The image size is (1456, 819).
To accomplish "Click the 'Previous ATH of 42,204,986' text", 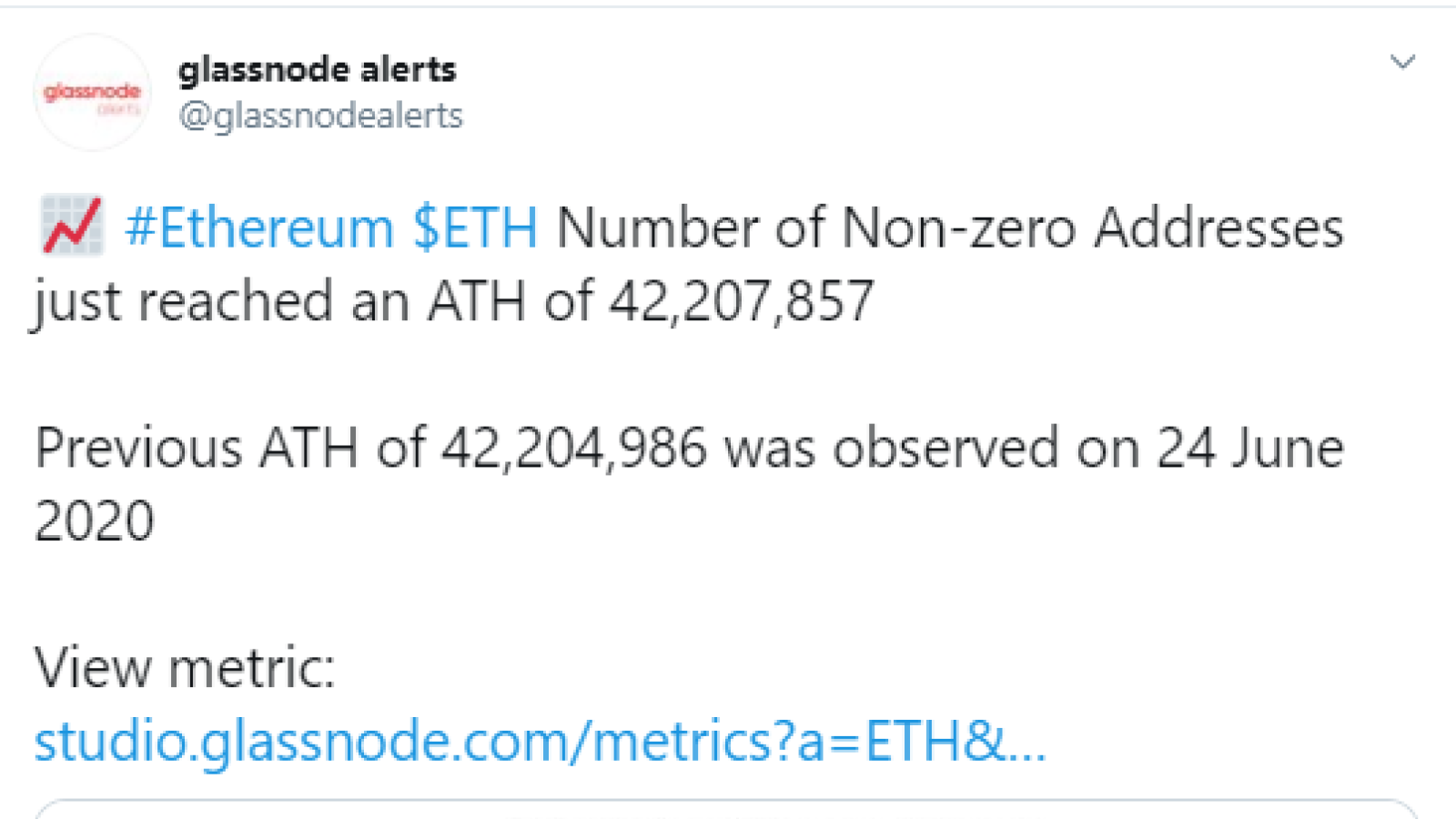I will [x=371, y=449].
